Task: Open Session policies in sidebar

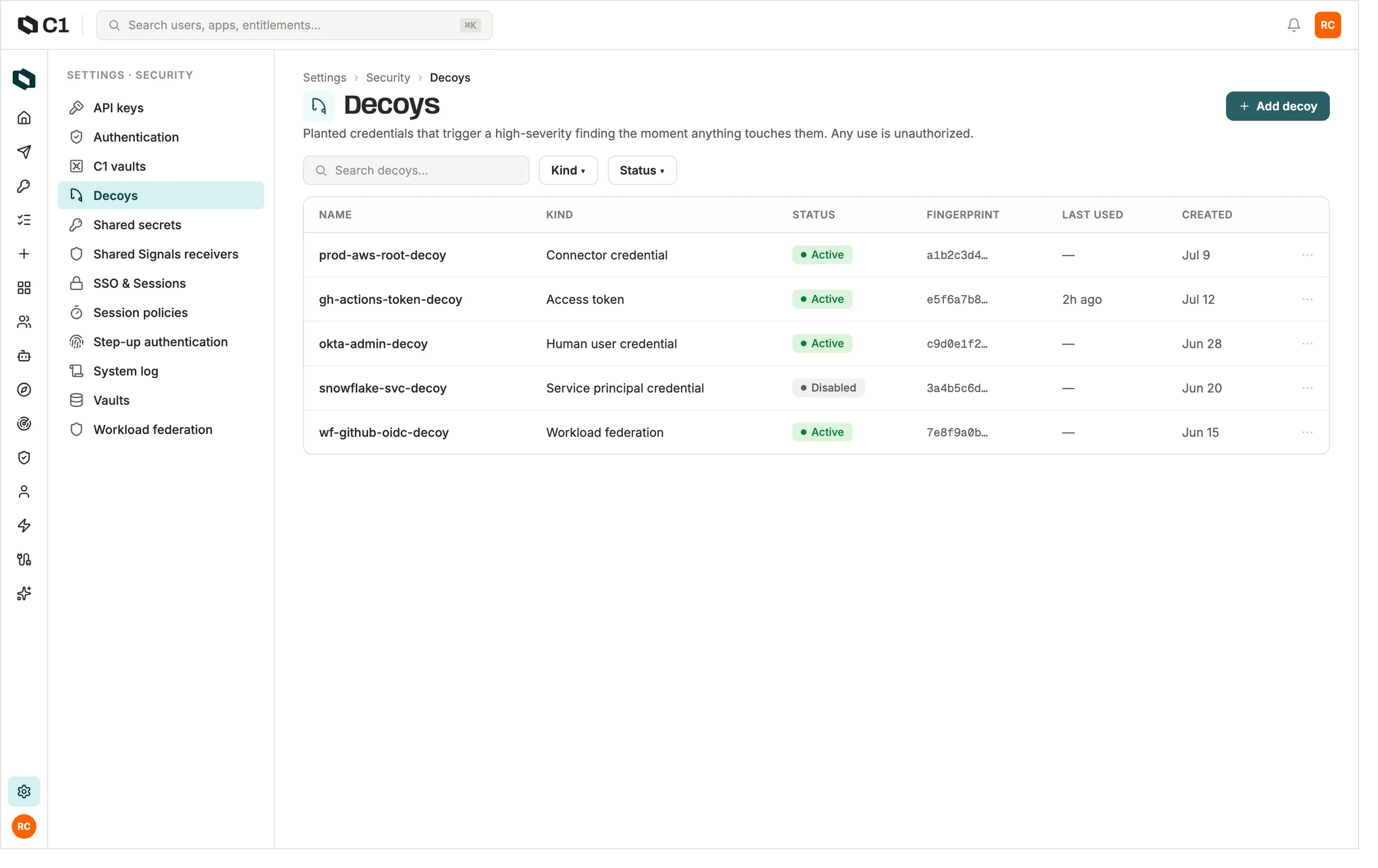Action: pyautogui.click(x=161, y=312)
